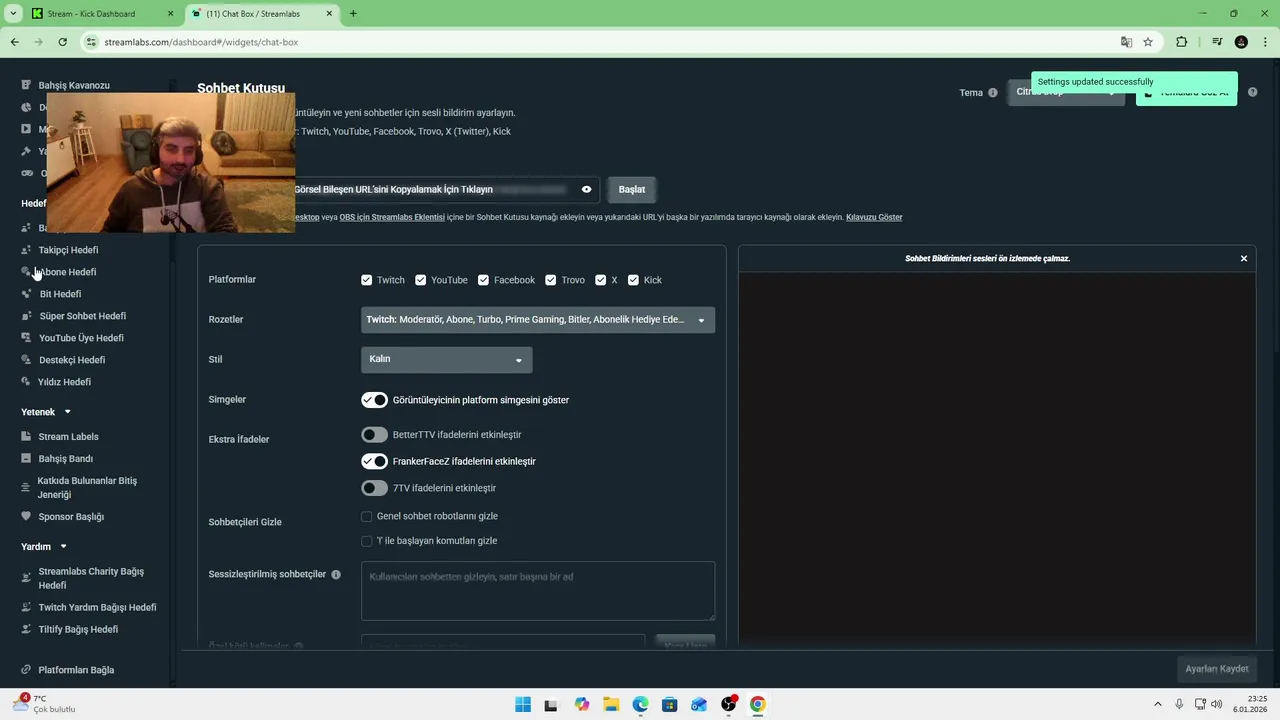
Task: Open the Chrome profile avatar
Action: [1241, 42]
